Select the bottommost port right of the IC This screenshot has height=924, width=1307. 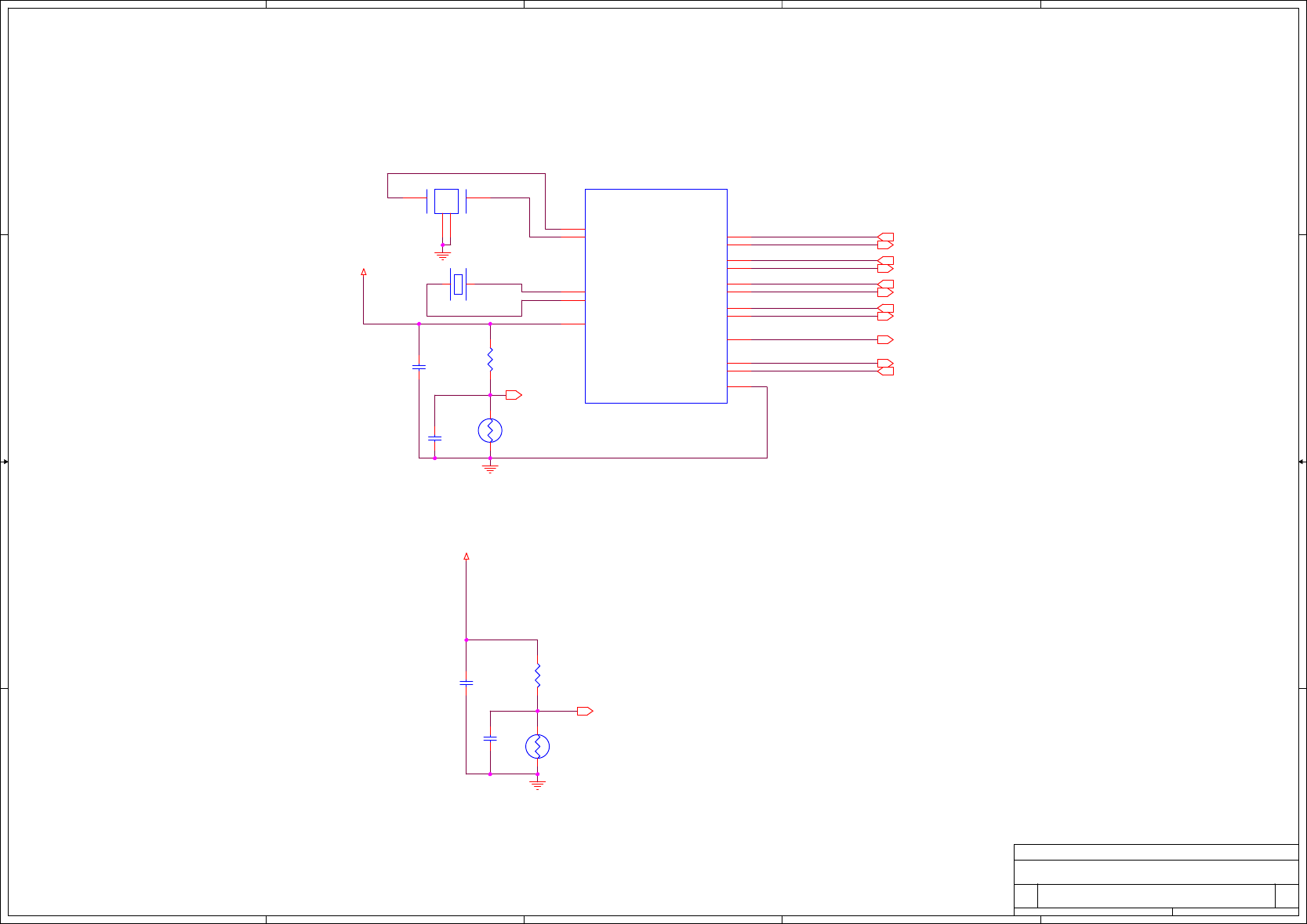(x=885, y=371)
